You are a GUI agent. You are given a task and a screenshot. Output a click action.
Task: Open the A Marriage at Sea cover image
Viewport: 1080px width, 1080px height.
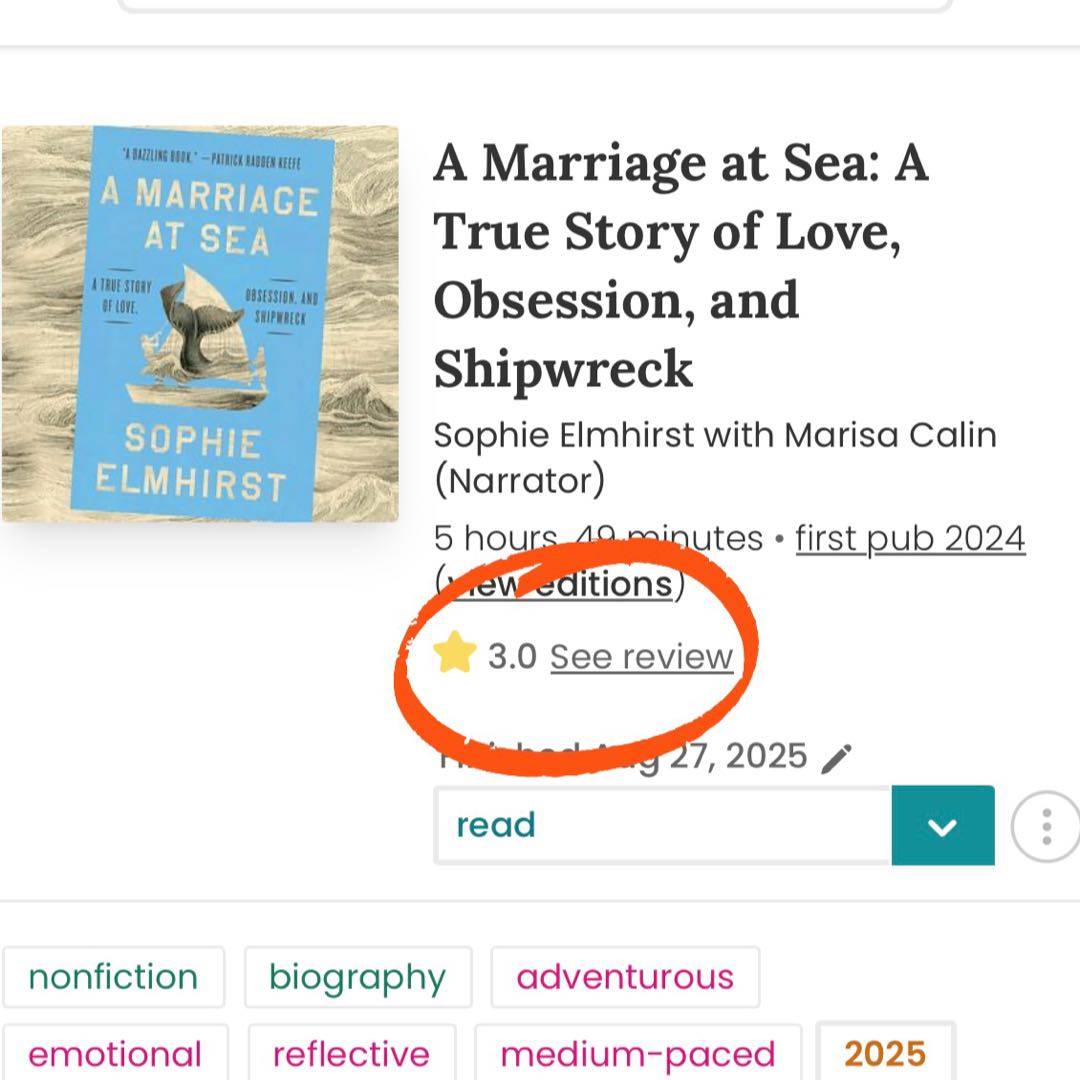pyautogui.click(x=200, y=323)
